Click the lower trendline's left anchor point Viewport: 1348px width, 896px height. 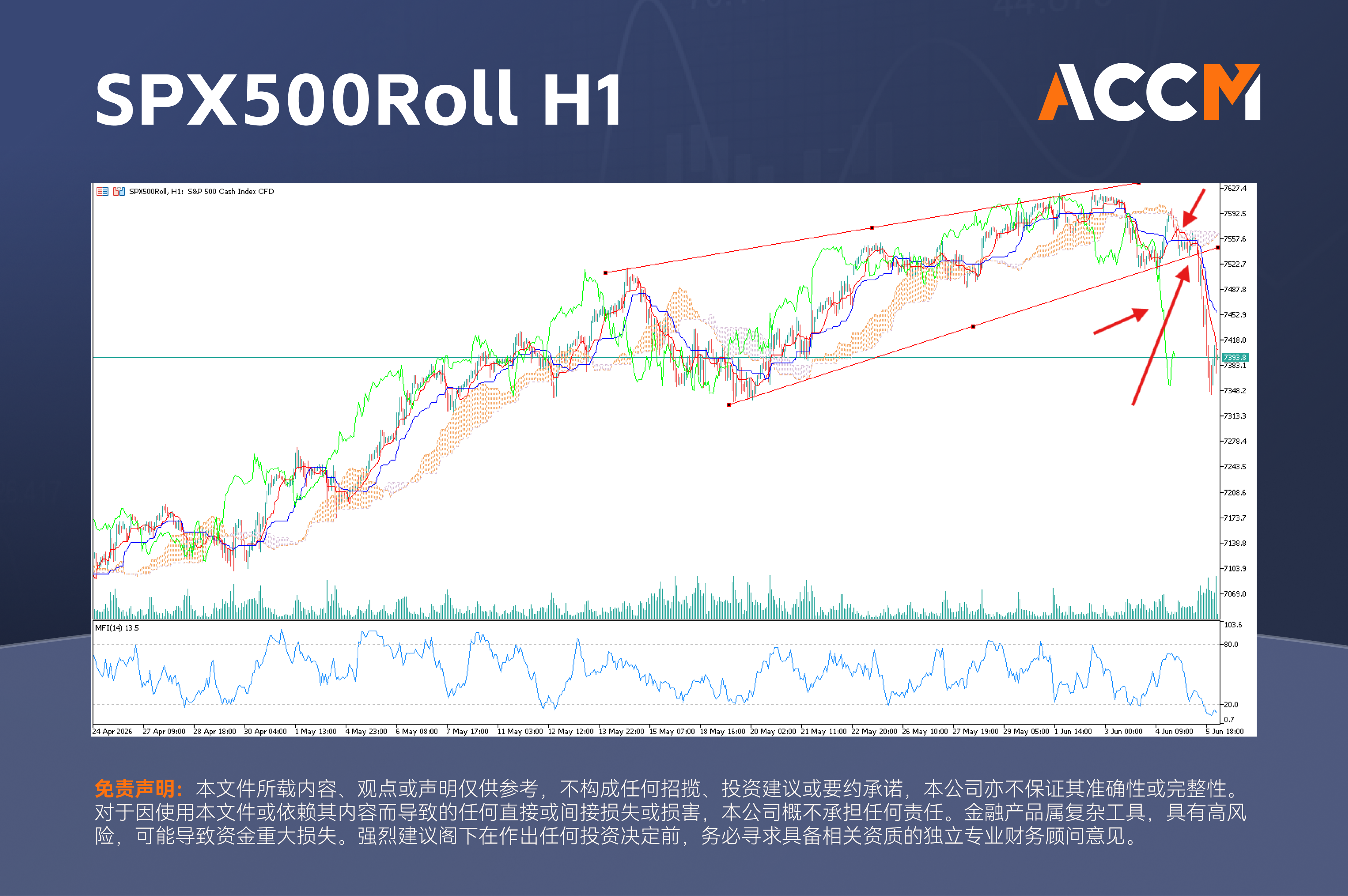click(x=729, y=405)
